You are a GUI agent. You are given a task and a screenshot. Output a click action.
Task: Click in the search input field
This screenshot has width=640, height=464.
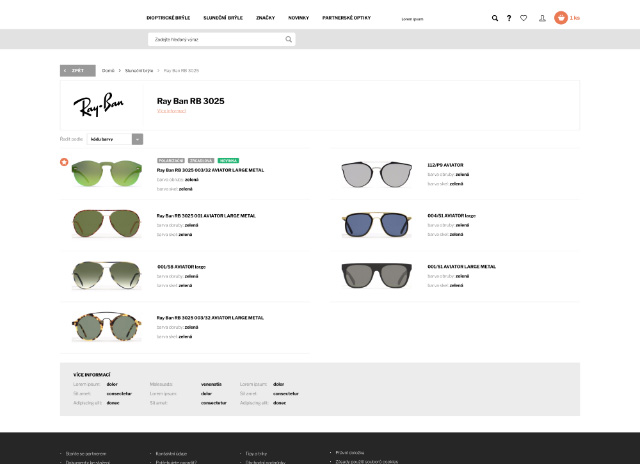pos(215,39)
